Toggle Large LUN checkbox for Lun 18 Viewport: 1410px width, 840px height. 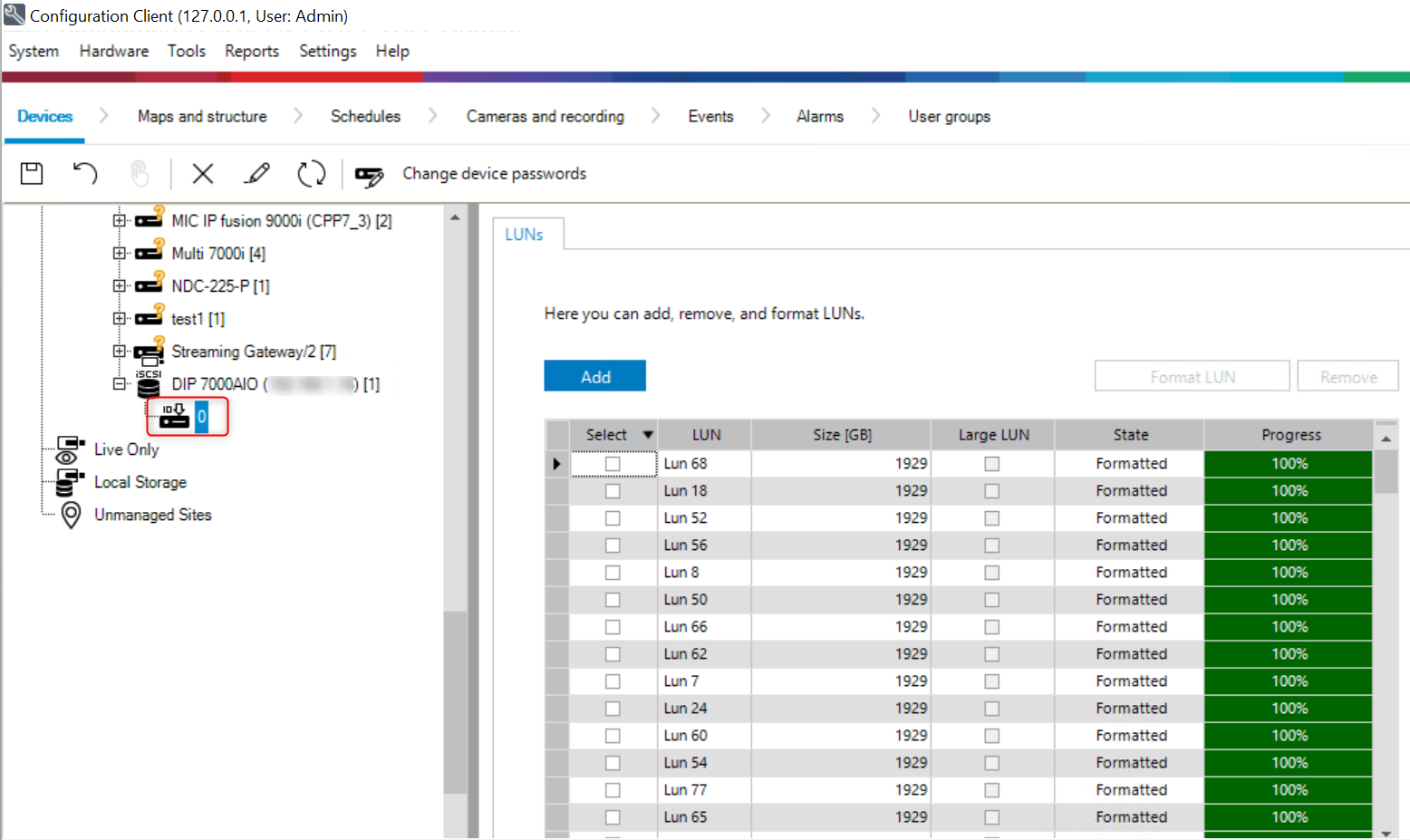point(992,491)
